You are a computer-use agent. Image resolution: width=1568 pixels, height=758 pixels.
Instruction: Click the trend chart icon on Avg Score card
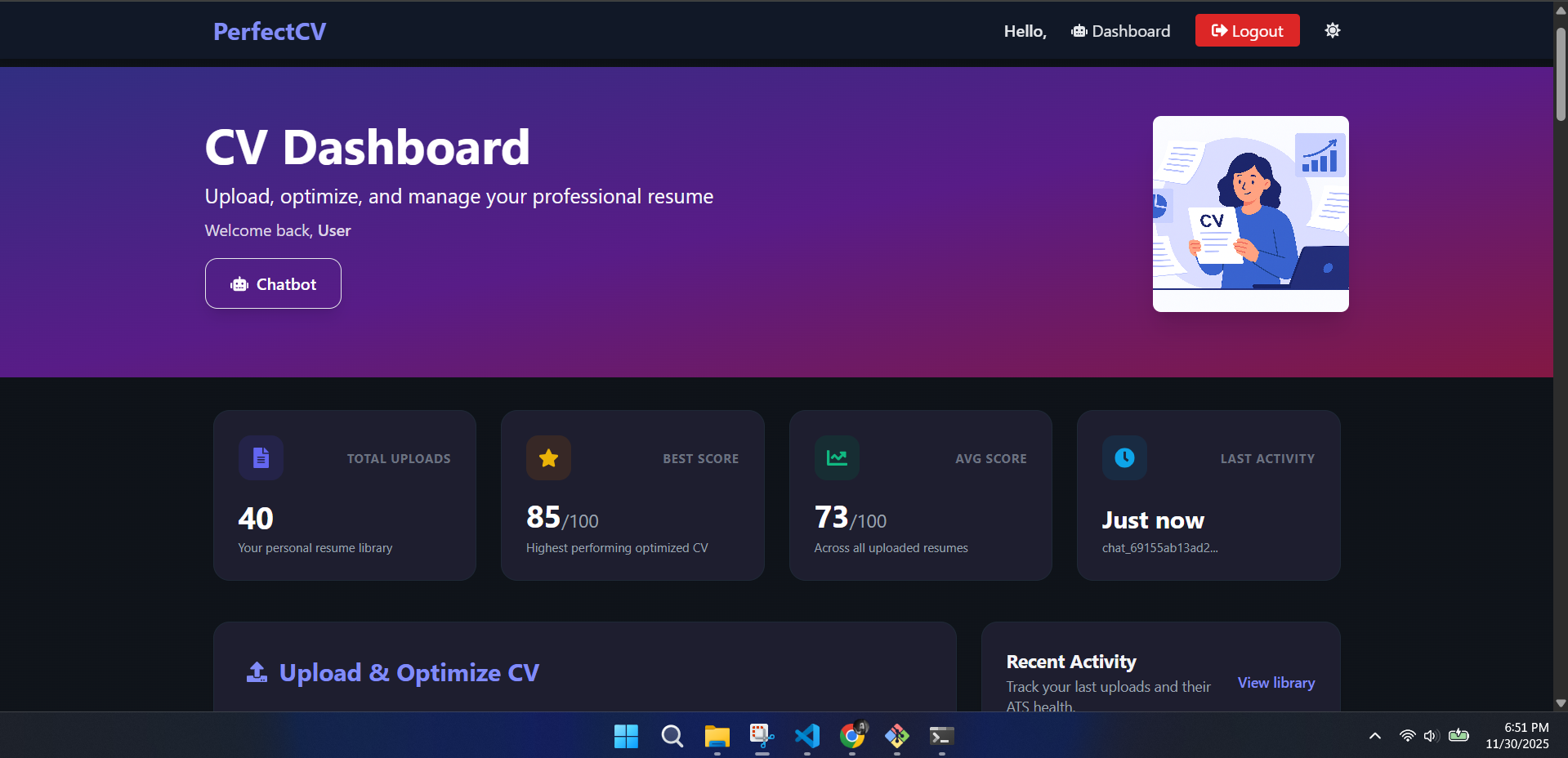point(836,457)
